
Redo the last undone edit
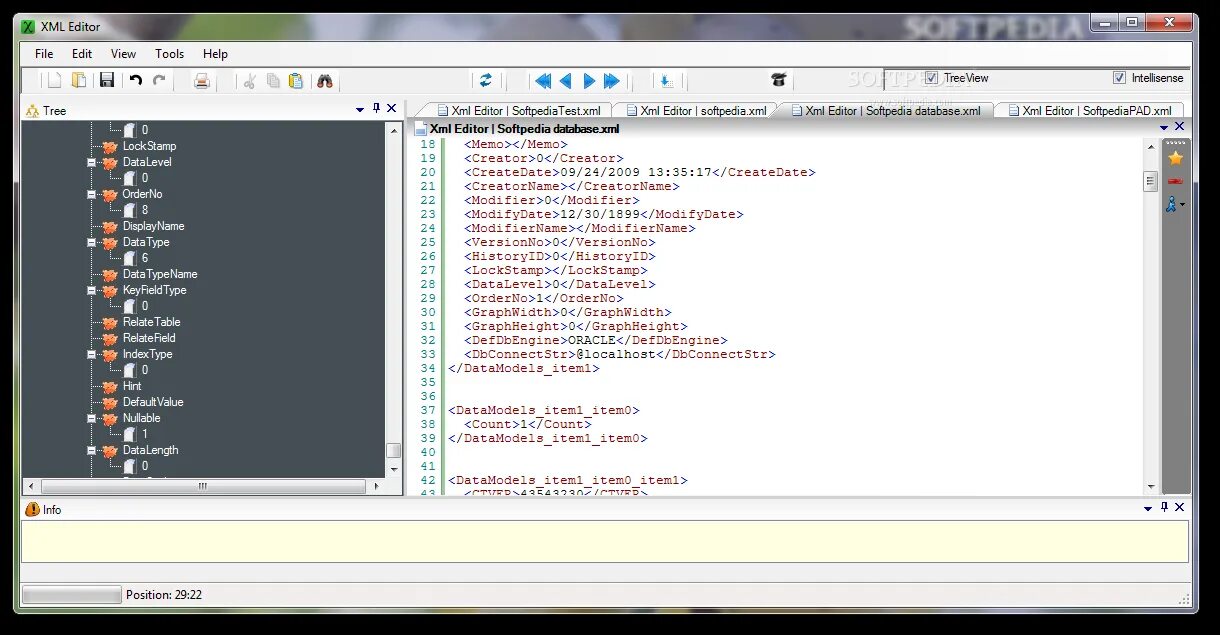click(159, 81)
